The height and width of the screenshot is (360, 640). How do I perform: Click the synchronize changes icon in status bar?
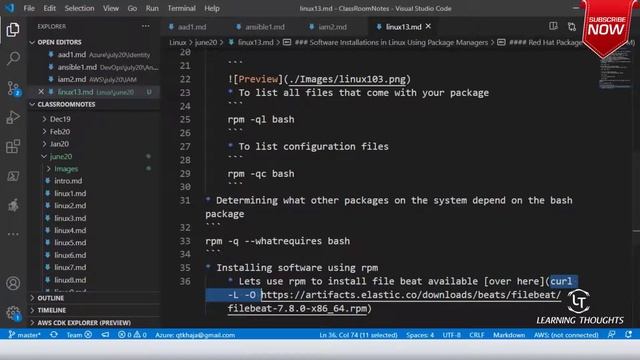53,335
